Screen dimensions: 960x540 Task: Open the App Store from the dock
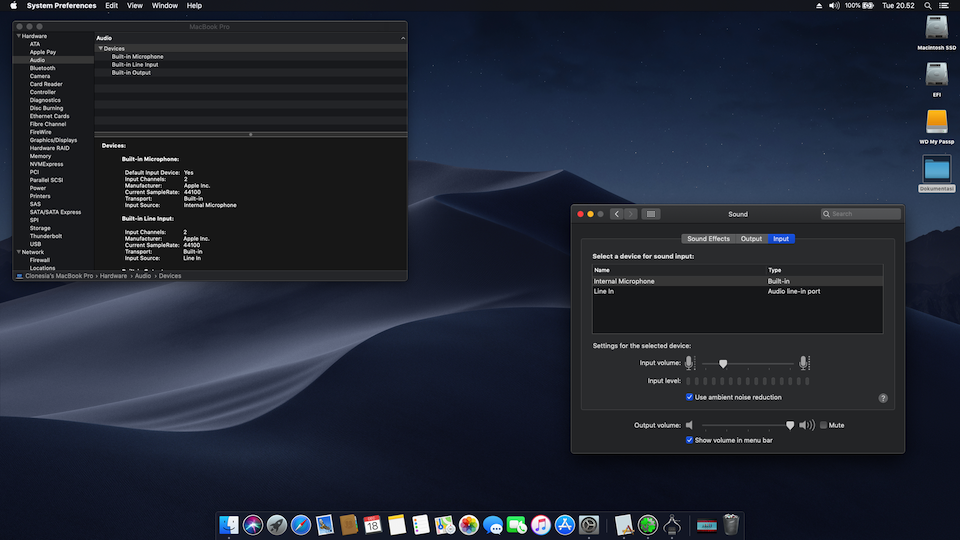click(565, 524)
